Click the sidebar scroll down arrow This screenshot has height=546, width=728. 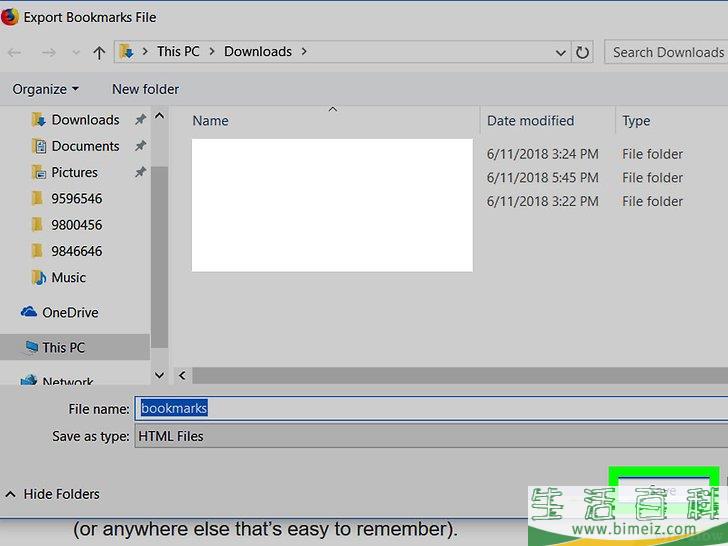click(x=159, y=375)
